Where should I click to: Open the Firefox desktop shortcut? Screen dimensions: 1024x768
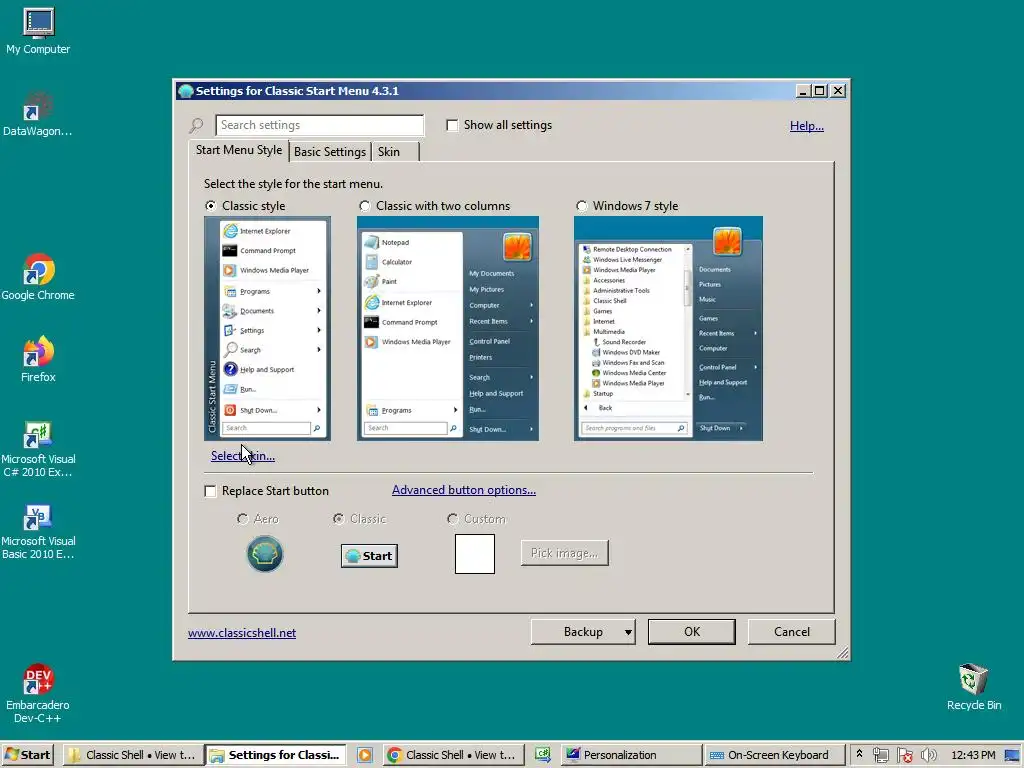(38, 359)
